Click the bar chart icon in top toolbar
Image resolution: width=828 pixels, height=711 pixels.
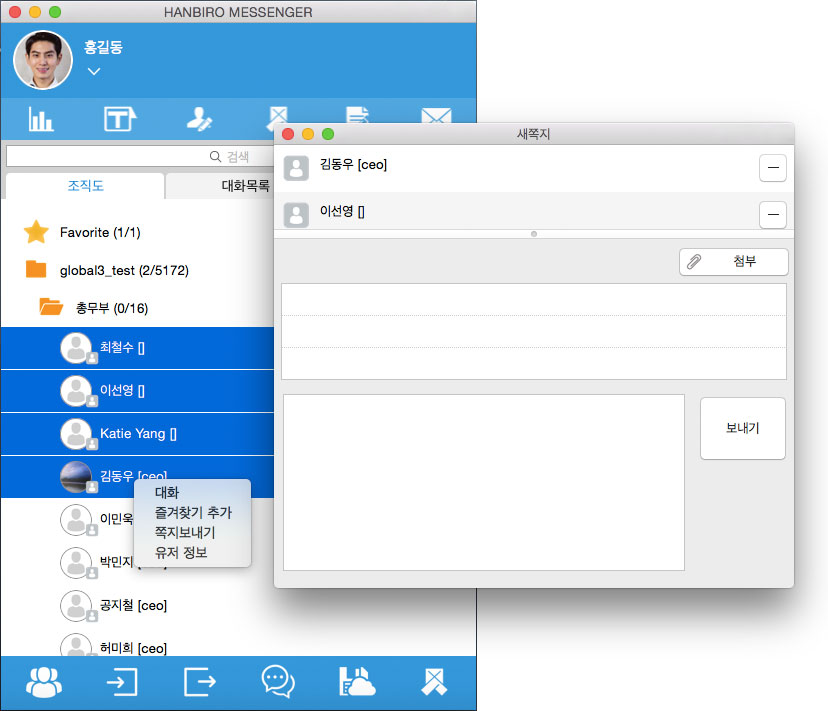point(41,119)
